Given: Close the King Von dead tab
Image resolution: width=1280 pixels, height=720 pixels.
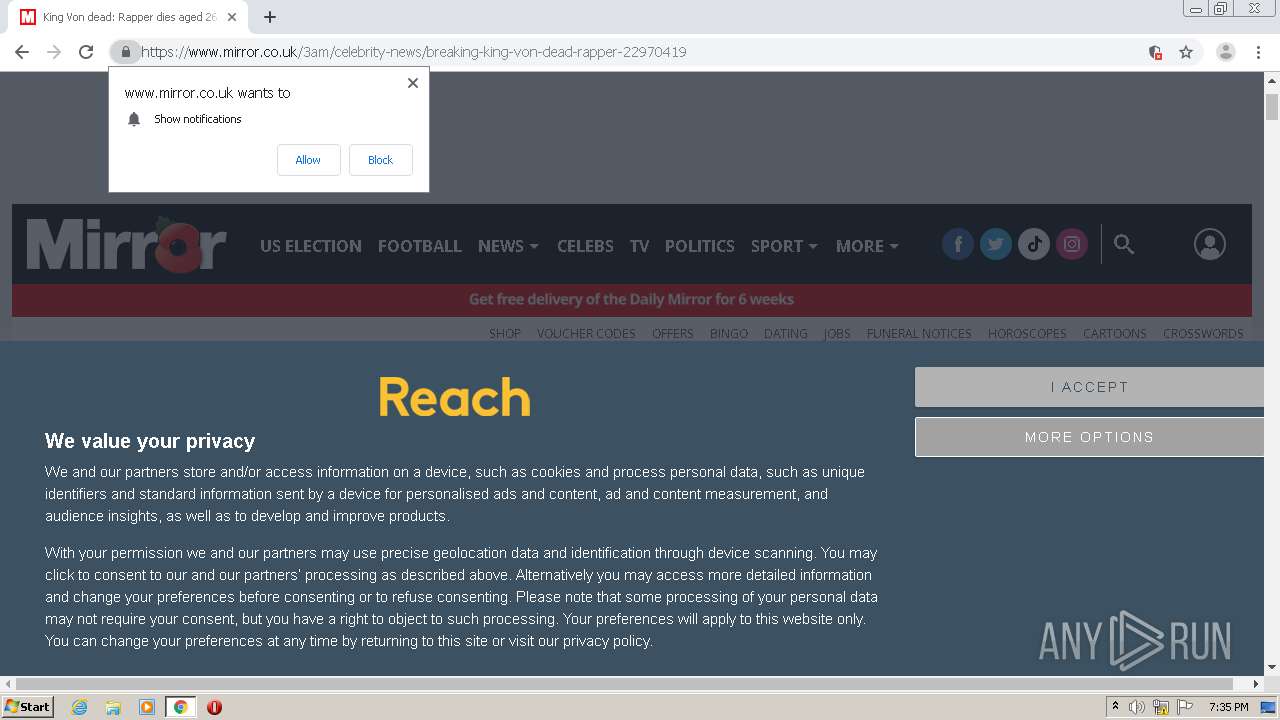Looking at the screenshot, I should [233, 17].
